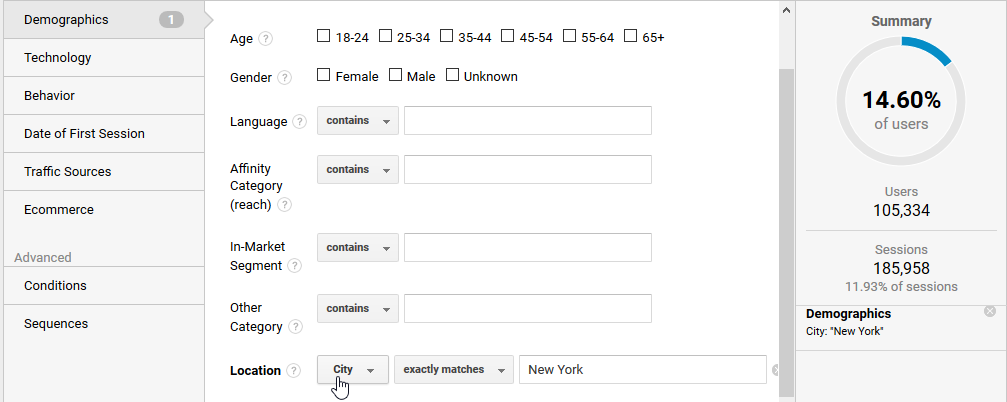Click Affinity Category help icon
Image resolution: width=1007 pixels, height=402 pixels.
click(x=285, y=205)
